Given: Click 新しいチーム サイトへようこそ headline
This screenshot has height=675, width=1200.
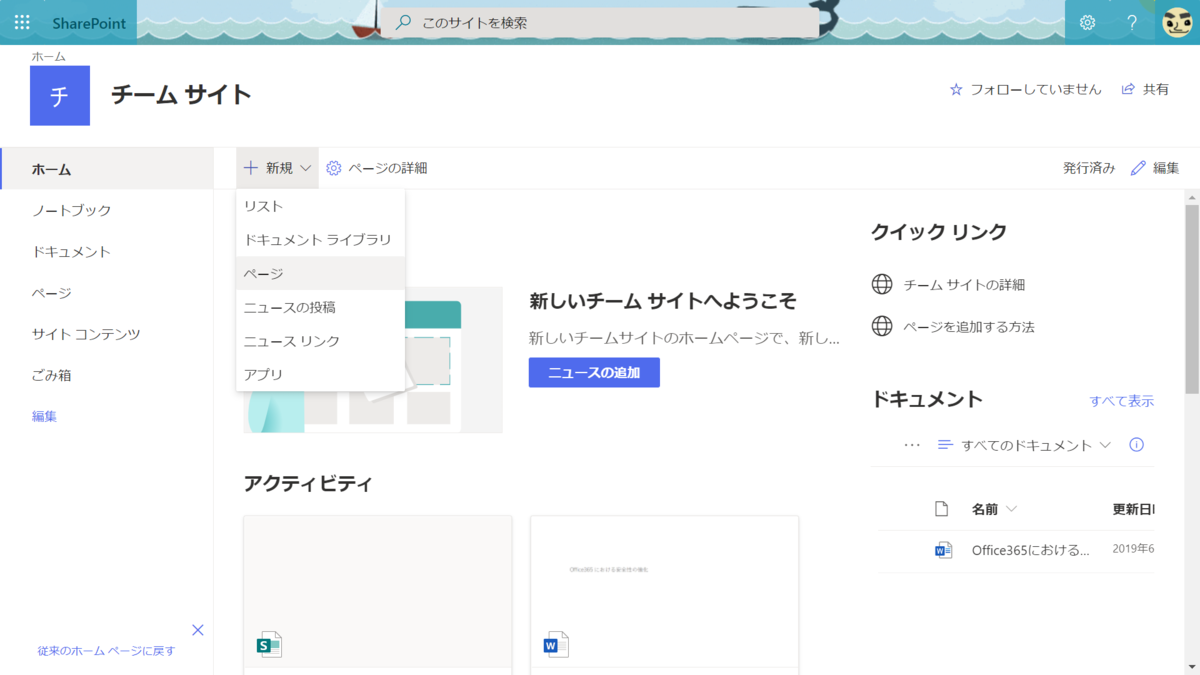Looking at the screenshot, I should pos(663,301).
